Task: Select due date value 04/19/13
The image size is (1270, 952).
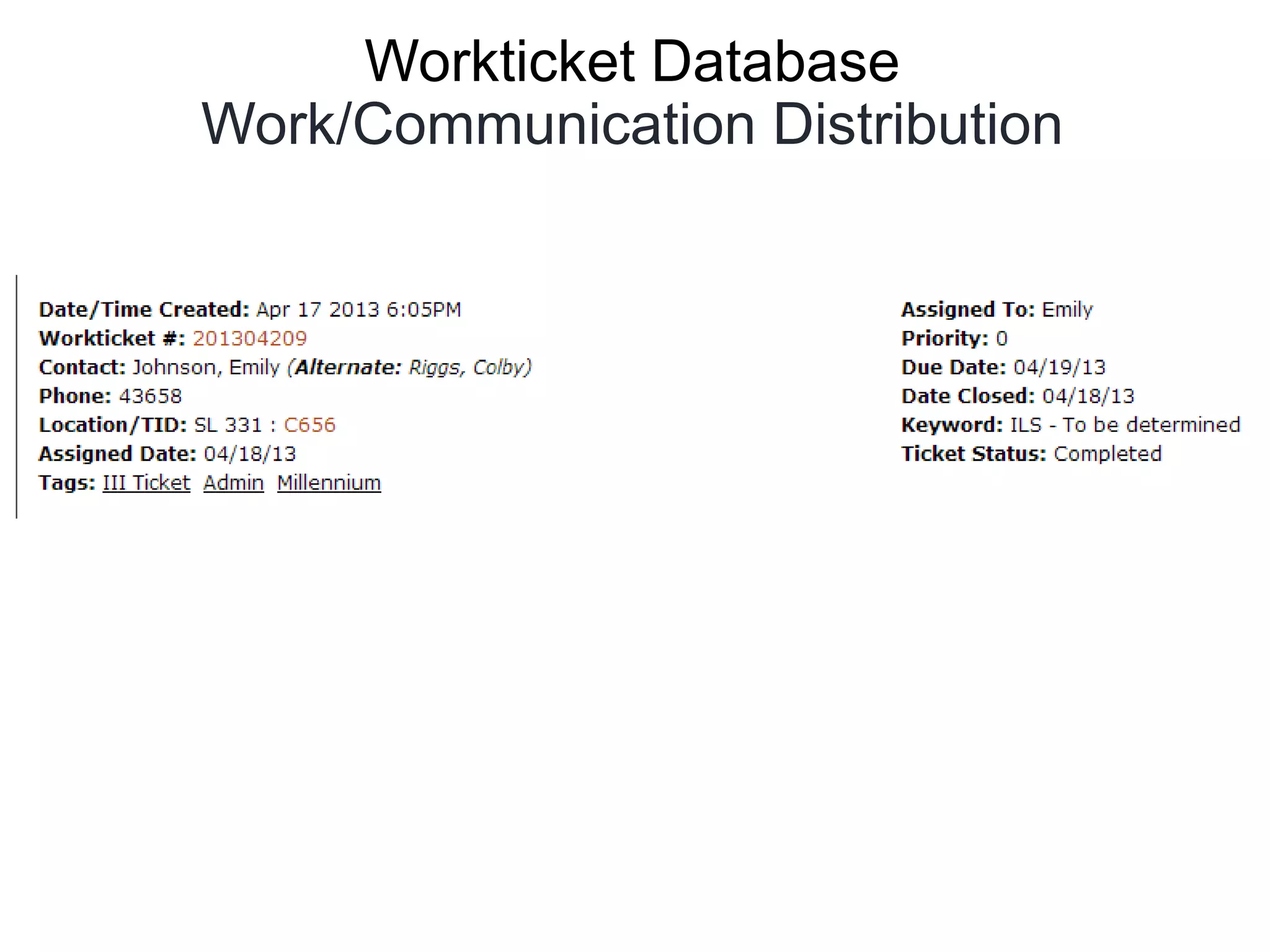Action: click(1060, 368)
